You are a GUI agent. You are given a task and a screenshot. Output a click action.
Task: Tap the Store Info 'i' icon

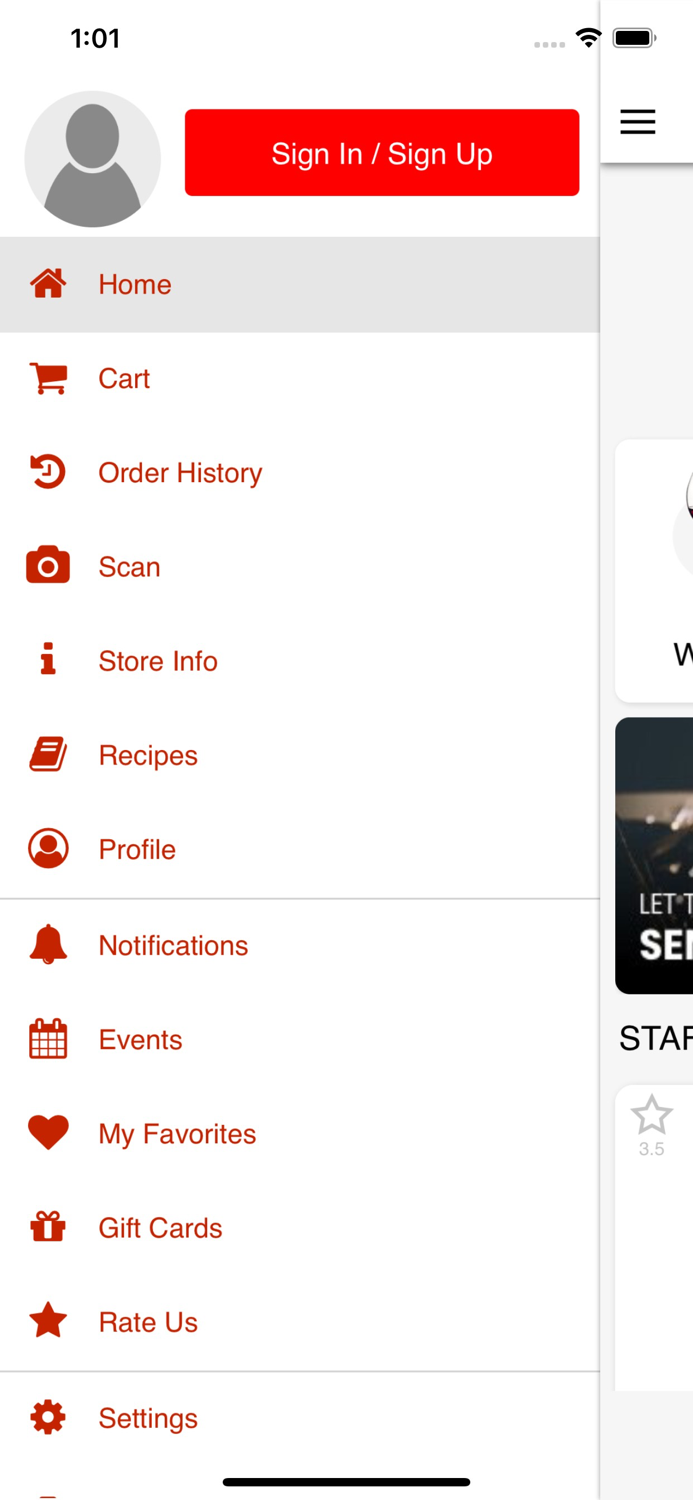pos(48,660)
